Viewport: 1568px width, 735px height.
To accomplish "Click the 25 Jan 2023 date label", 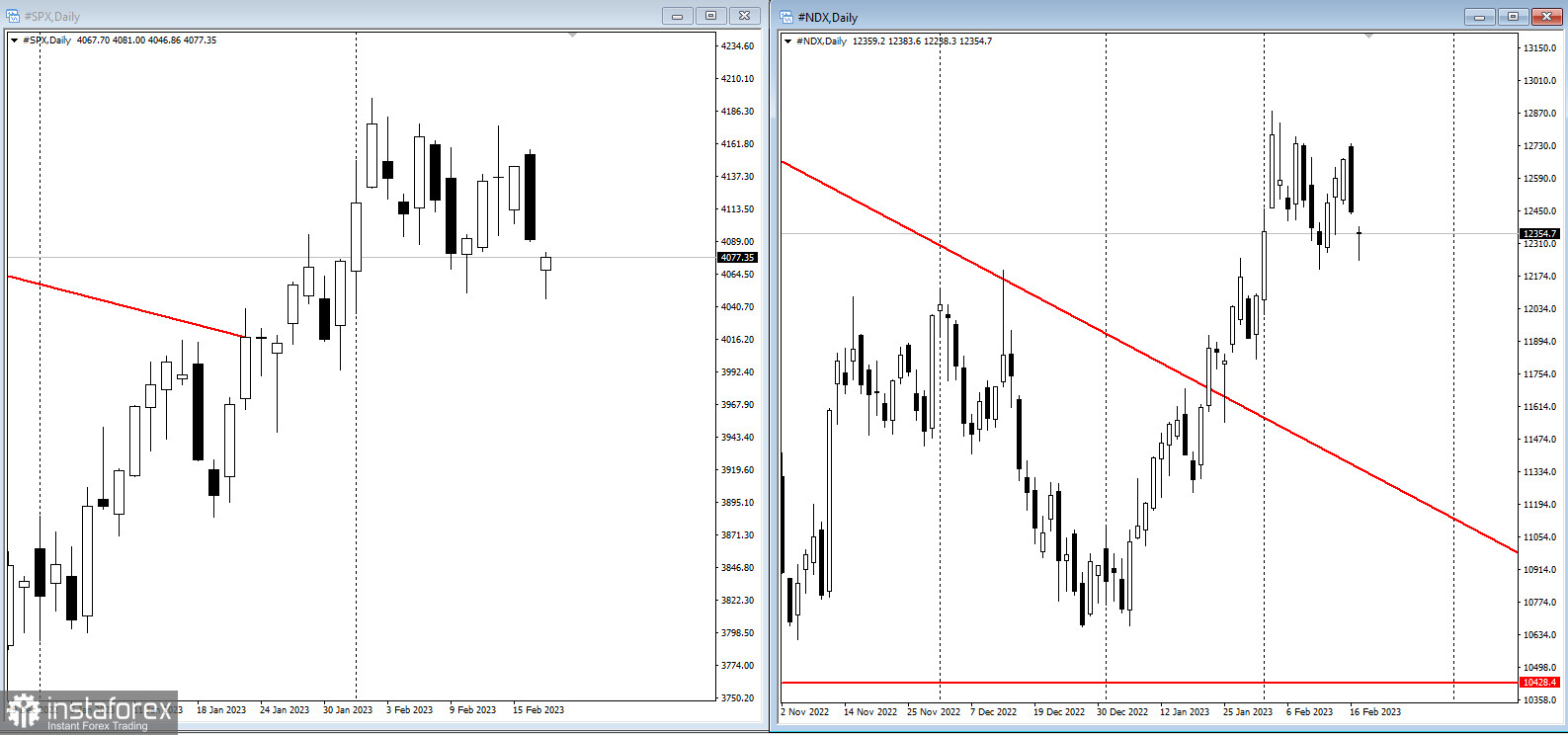I will 1248,712.
